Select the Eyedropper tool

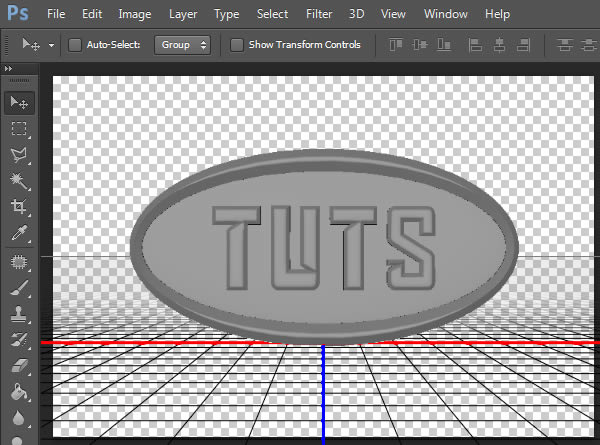19,233
